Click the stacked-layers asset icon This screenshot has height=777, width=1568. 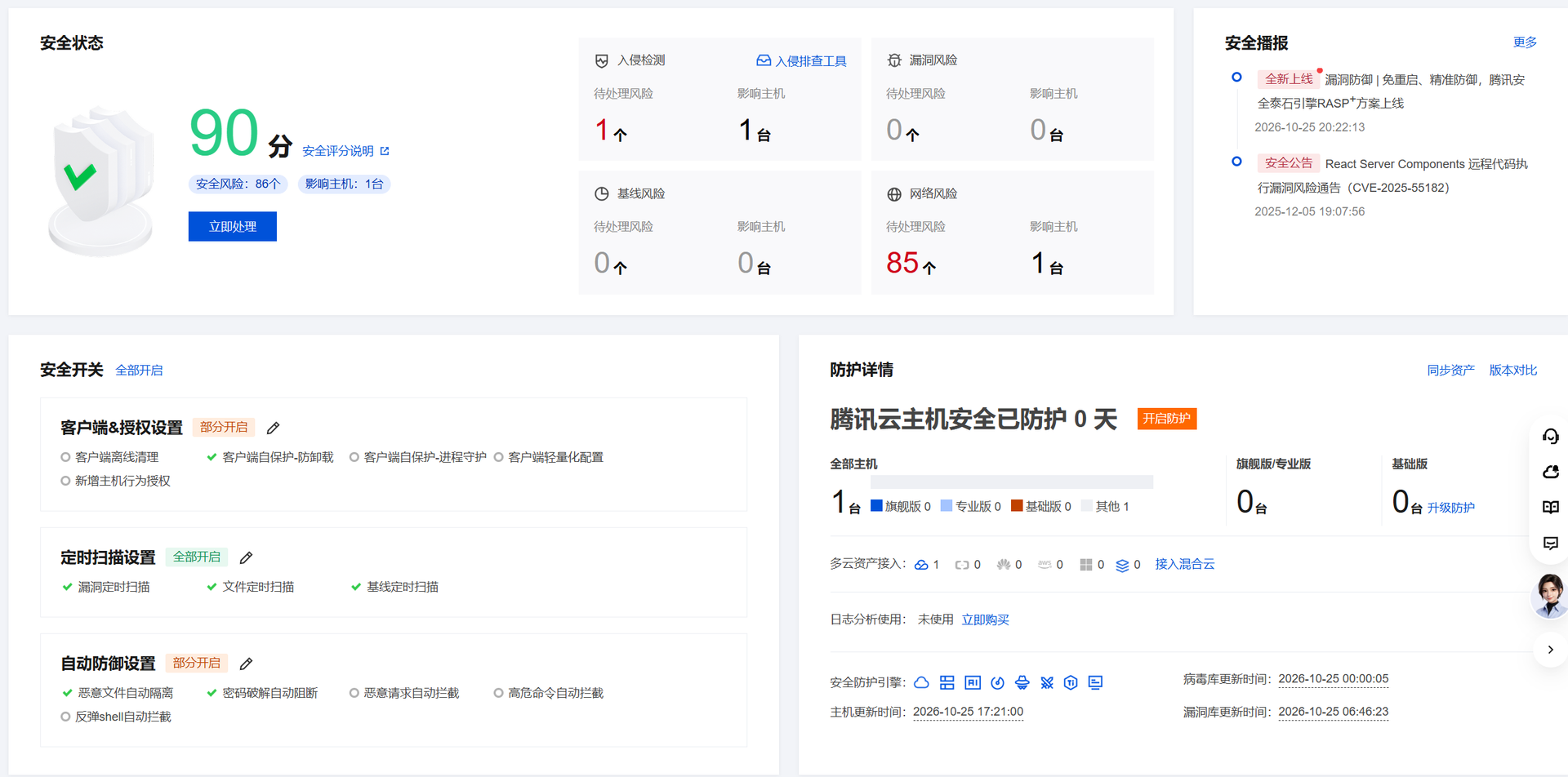pyautogui.click(x=1122, y=565)
